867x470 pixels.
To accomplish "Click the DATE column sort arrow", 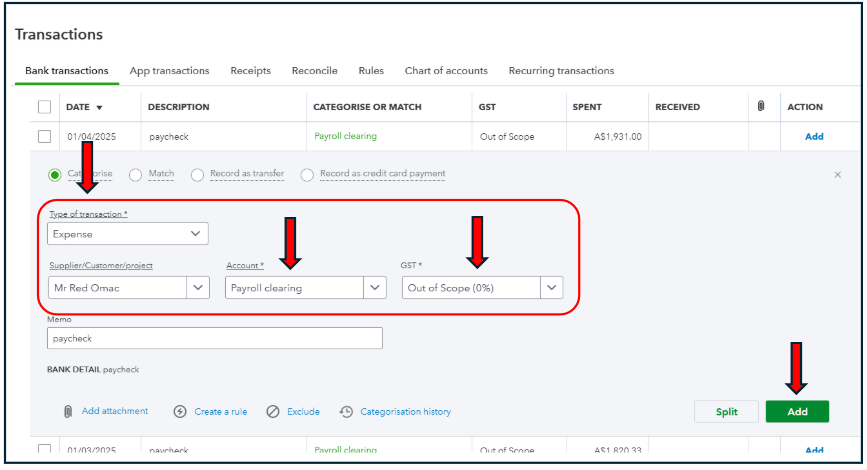I will coord(100,107).
